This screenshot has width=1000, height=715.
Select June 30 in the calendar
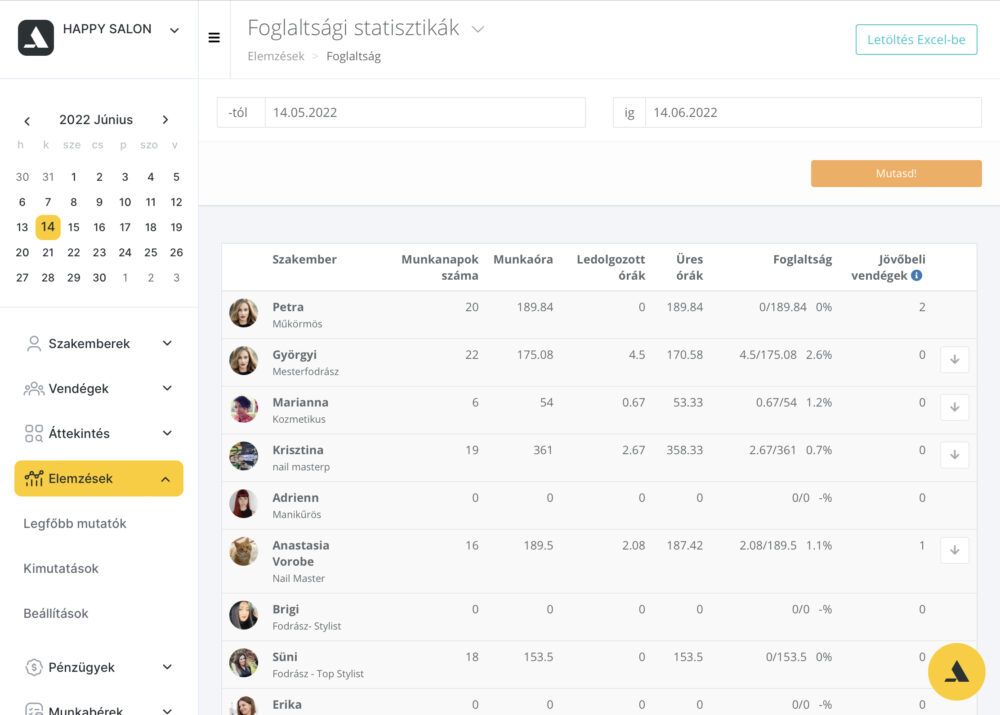point(99,277)
